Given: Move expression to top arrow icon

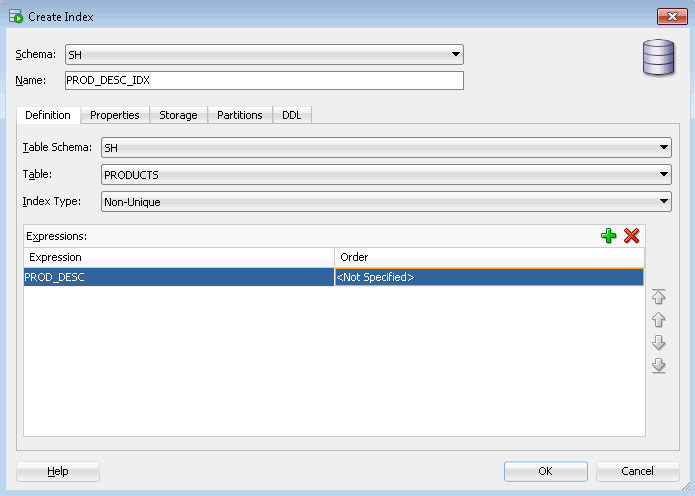Looking at the screenshot, I should 658,297.
